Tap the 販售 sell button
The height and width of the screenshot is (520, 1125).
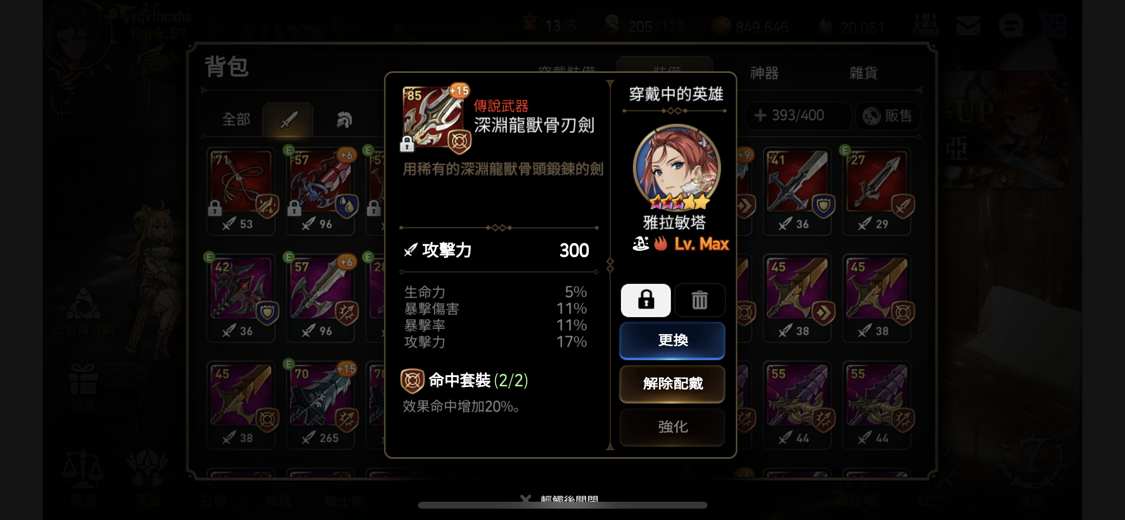pos(888,116)
